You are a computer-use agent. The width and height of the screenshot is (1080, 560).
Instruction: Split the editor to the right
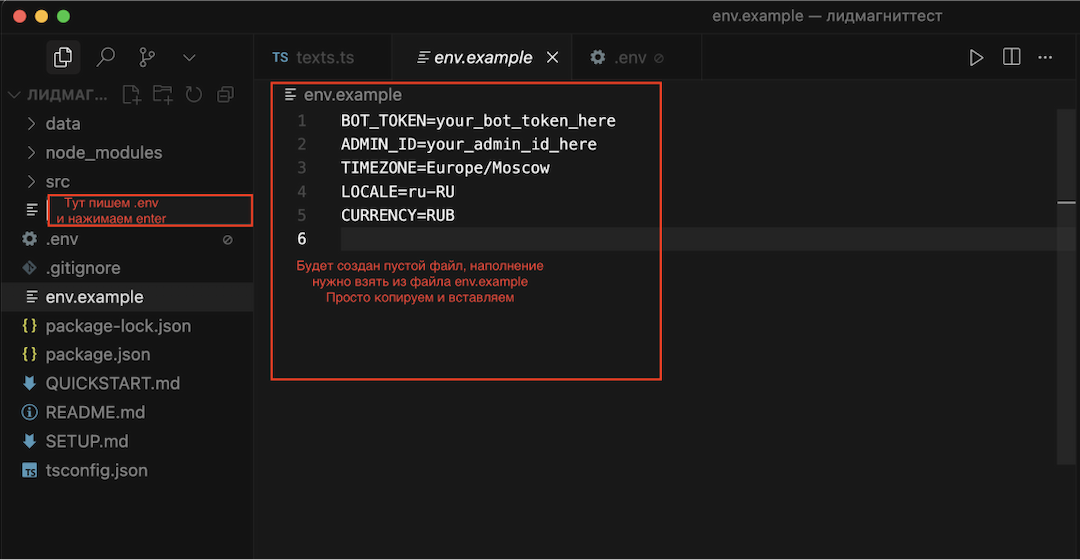click(1011, 58)
